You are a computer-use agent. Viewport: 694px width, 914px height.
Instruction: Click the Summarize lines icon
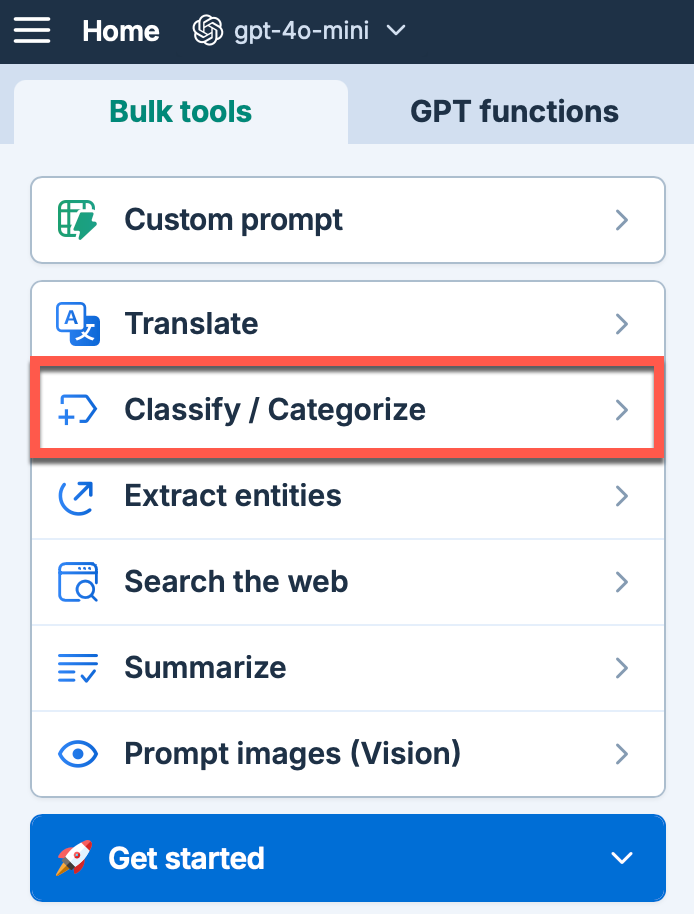pos(77,668)
